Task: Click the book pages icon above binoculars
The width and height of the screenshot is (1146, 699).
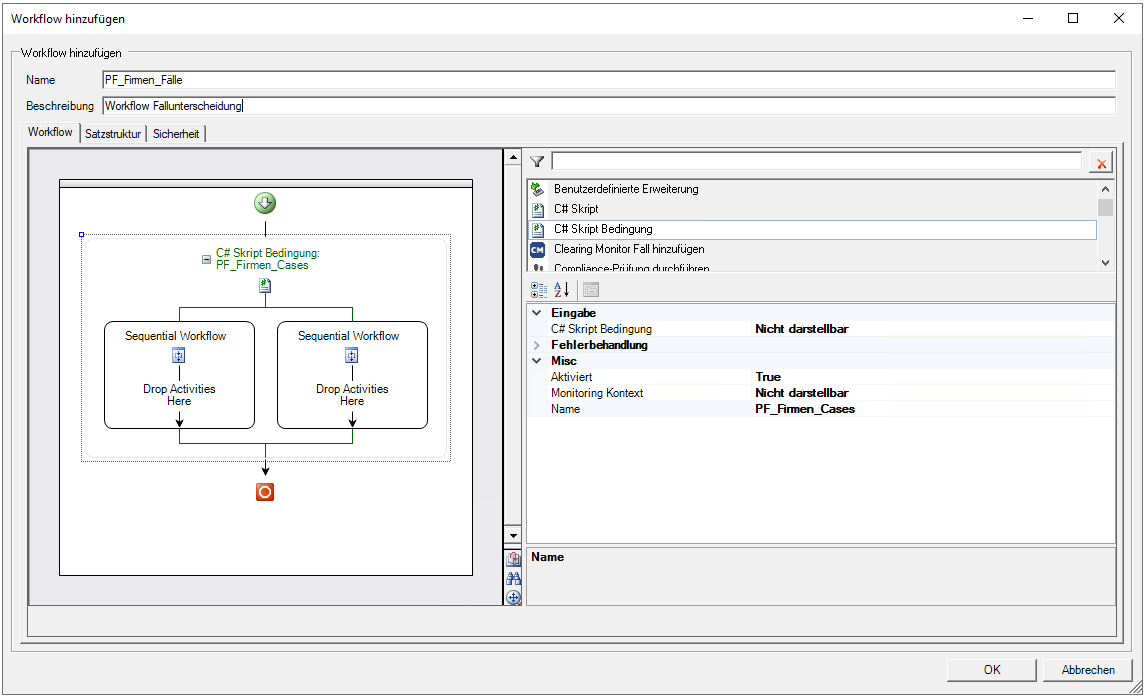Action: click(514, 559)
